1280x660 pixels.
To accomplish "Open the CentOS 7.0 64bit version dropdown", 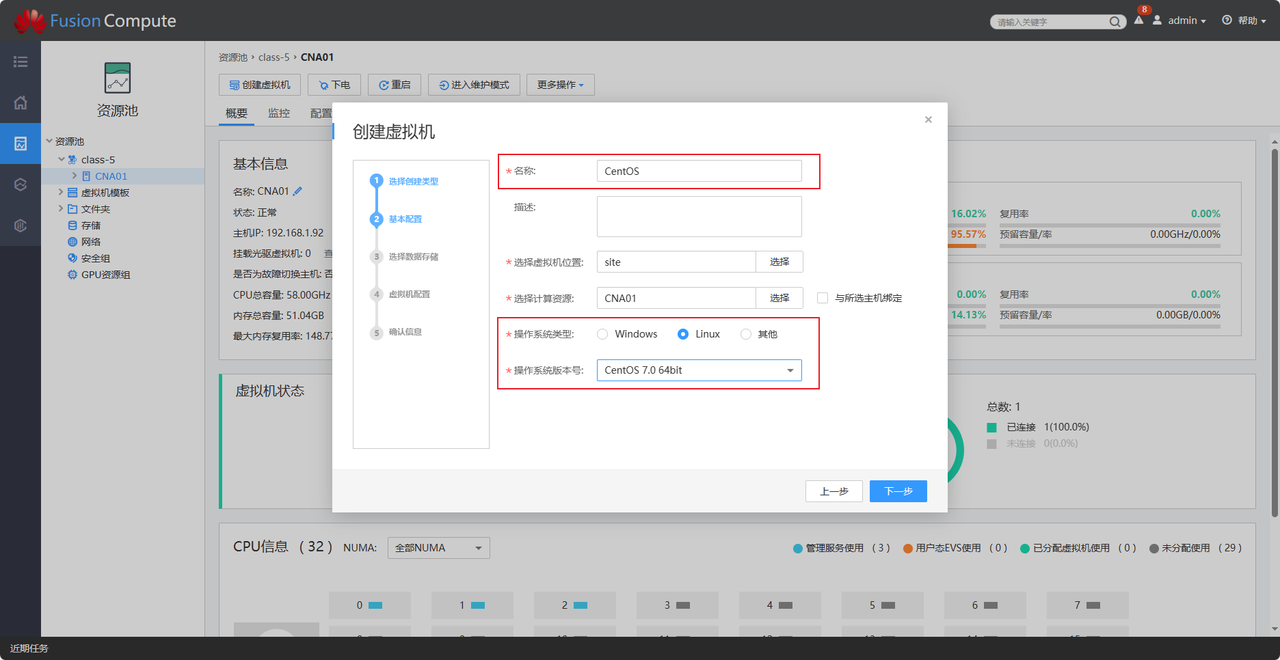I will (x=699, y=370).
